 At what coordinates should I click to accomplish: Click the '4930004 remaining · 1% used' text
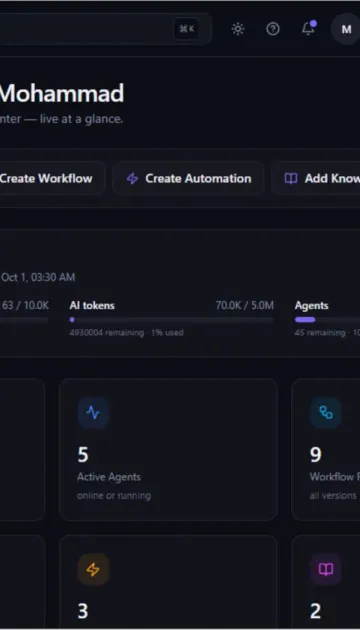pyautogui.click(x=127, y=333)
